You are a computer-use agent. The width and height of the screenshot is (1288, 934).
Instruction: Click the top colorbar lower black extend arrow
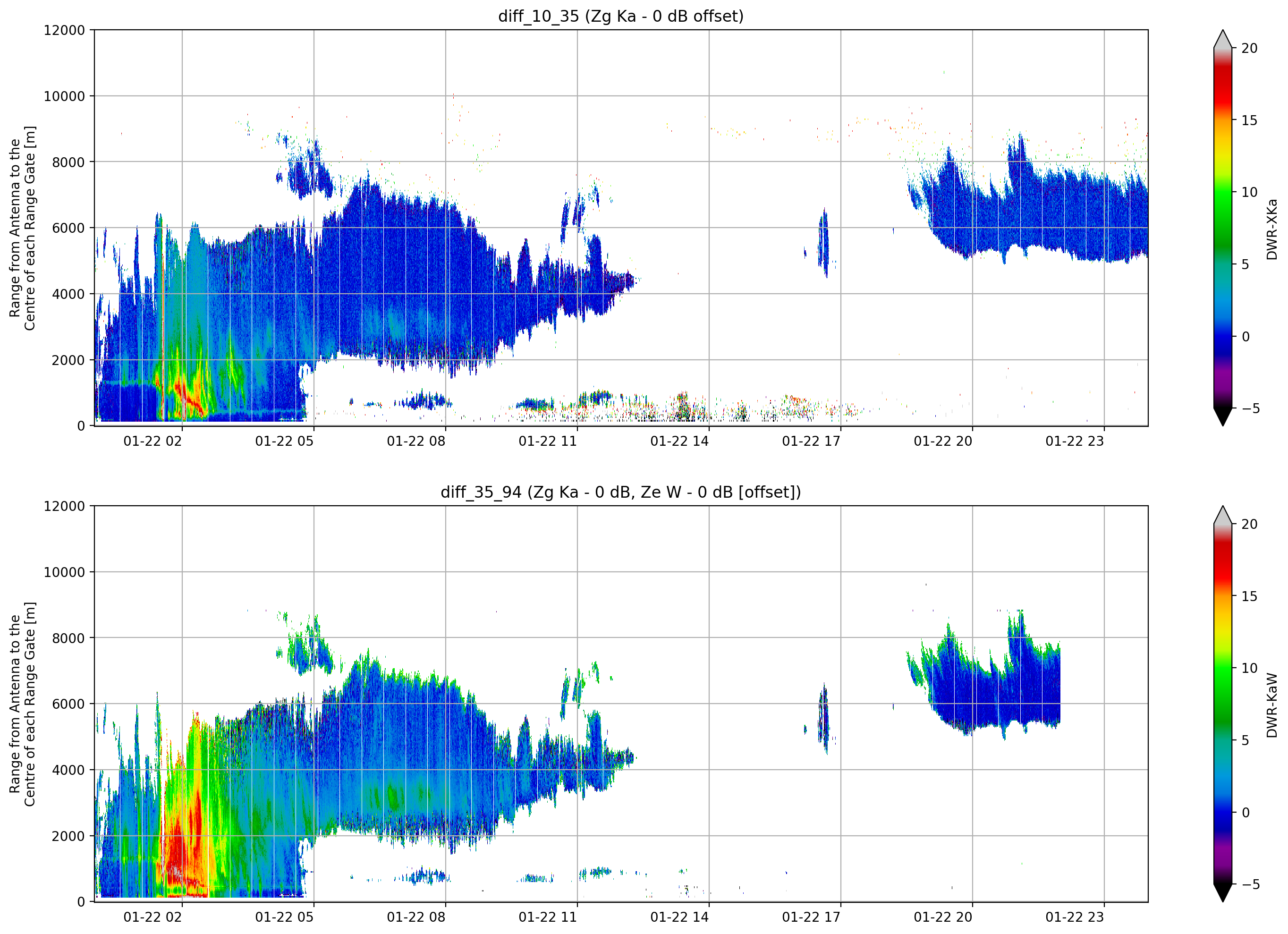coord(1223,417)
